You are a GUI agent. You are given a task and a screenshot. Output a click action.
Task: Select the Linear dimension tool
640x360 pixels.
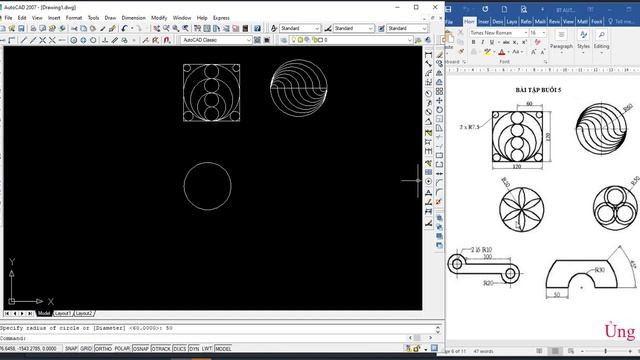click(428, 55)
